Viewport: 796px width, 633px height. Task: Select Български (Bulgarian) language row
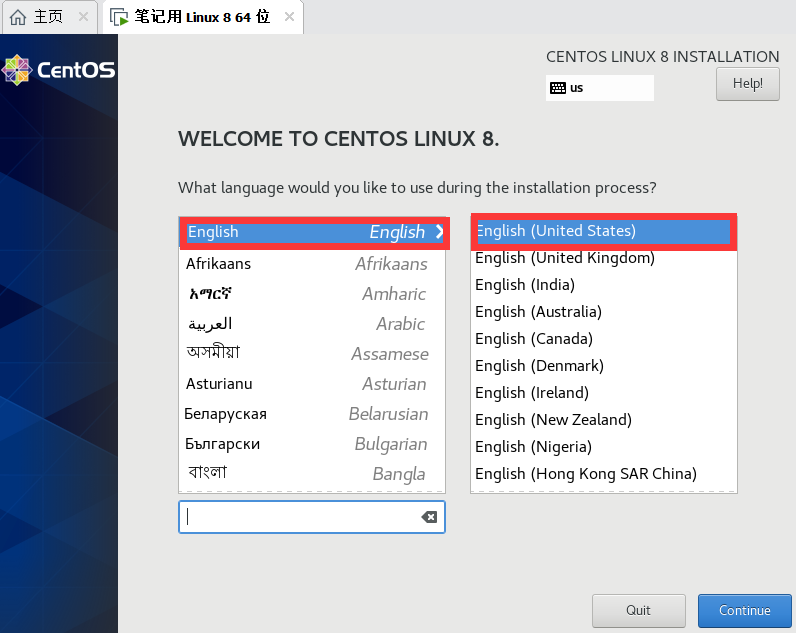click(312, 444)
